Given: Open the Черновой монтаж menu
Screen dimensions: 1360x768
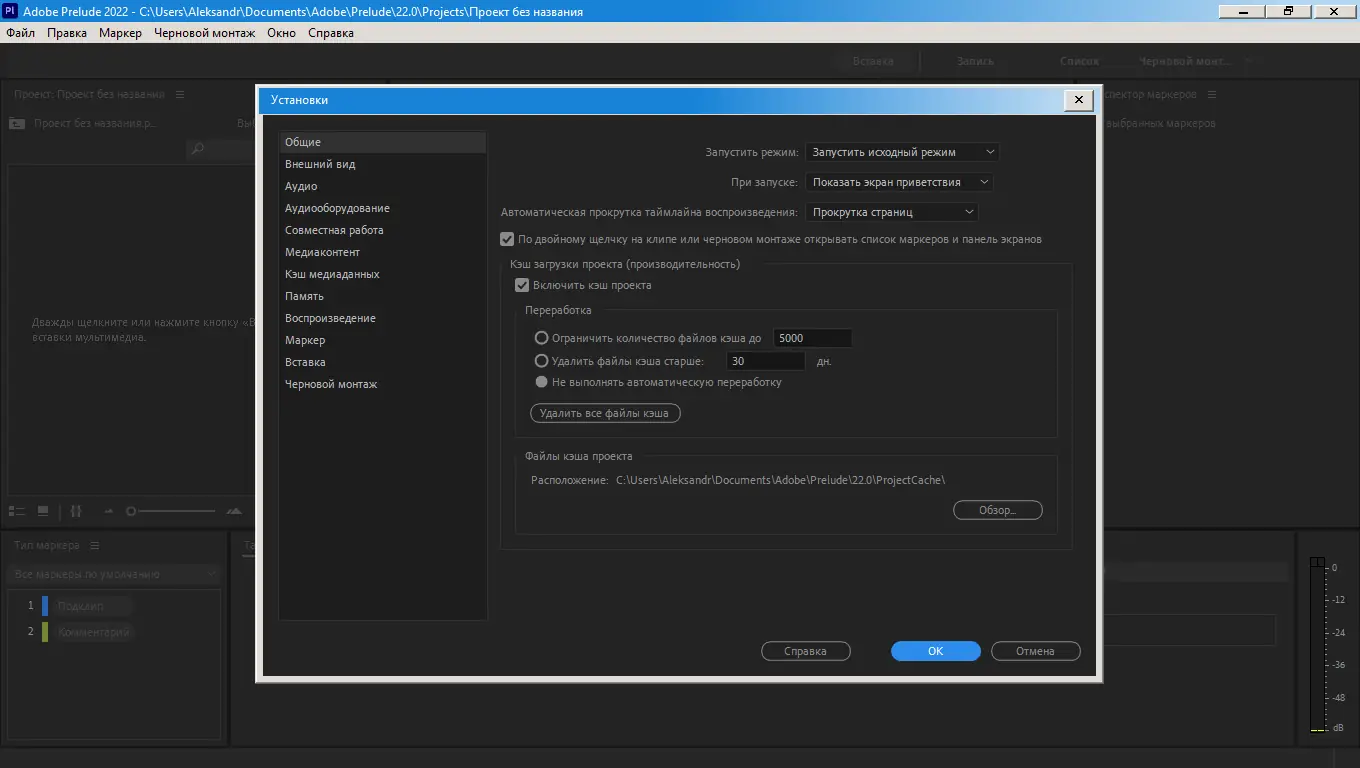Looking at the screenshot, I should point(204,33).
